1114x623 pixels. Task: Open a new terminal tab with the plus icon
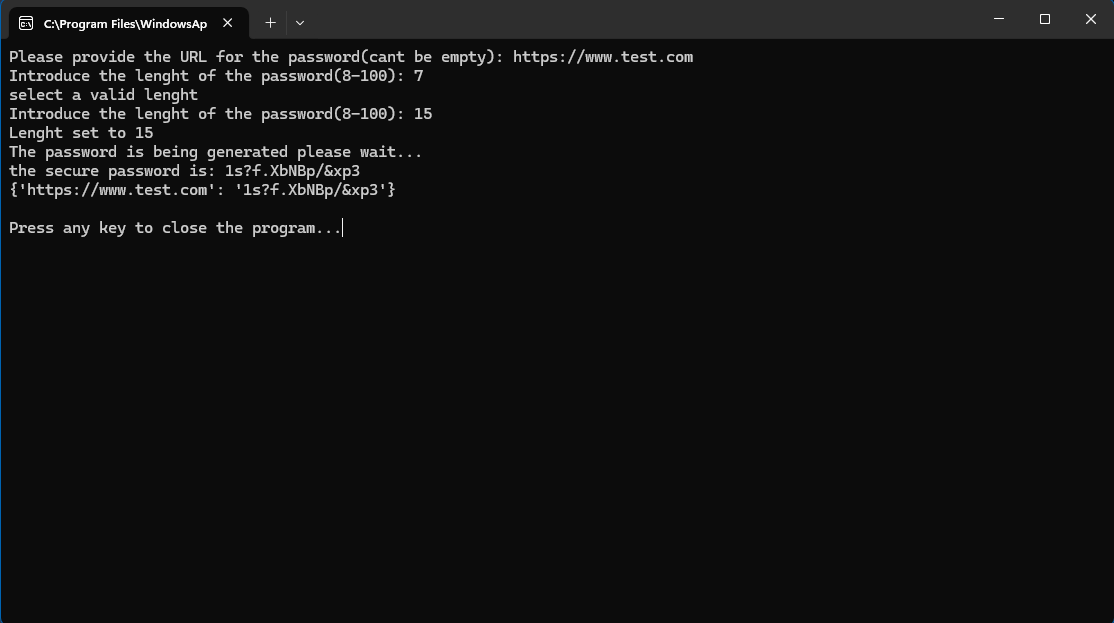(x=270, y=22)
